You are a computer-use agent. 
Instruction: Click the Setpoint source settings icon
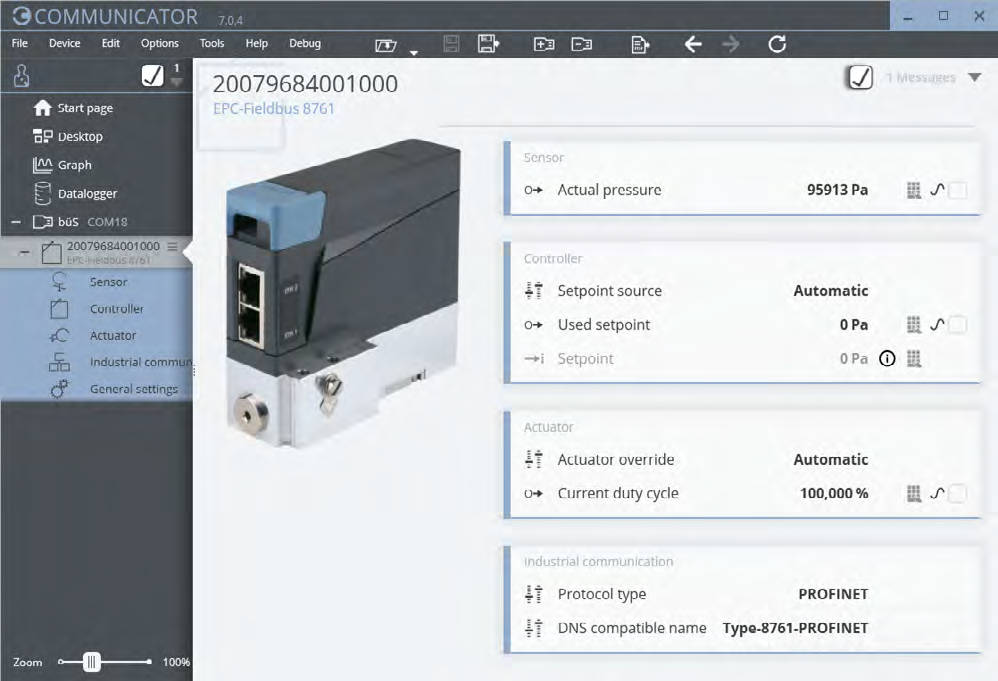click(x=533, y=291)
